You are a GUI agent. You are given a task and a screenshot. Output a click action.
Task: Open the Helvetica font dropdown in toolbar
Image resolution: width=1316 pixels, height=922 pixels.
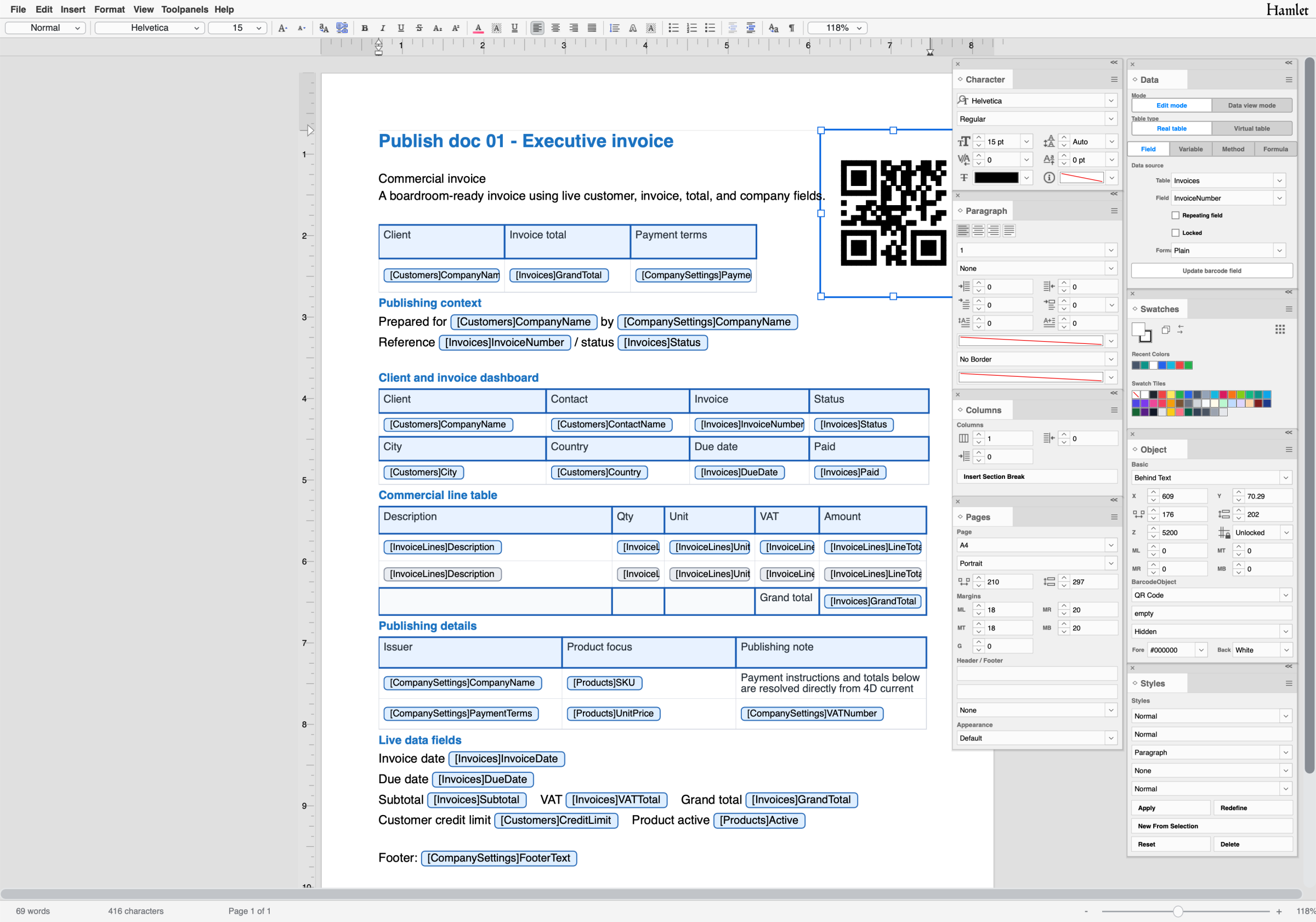150,27
